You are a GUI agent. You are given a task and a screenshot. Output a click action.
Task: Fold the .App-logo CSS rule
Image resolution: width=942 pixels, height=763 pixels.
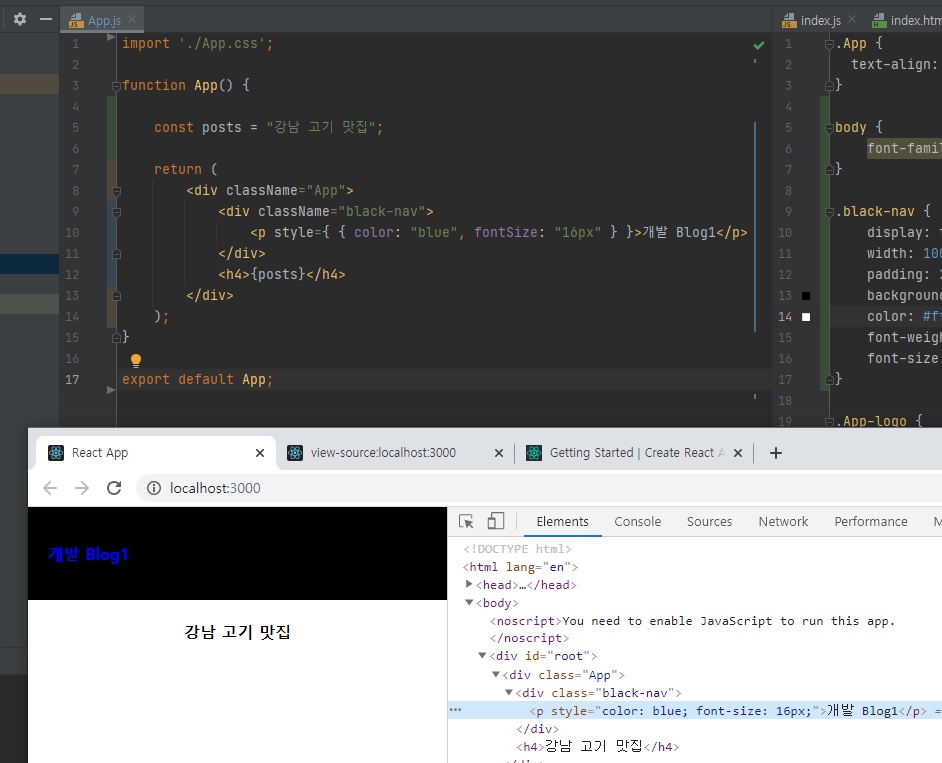tap(829, 422)
